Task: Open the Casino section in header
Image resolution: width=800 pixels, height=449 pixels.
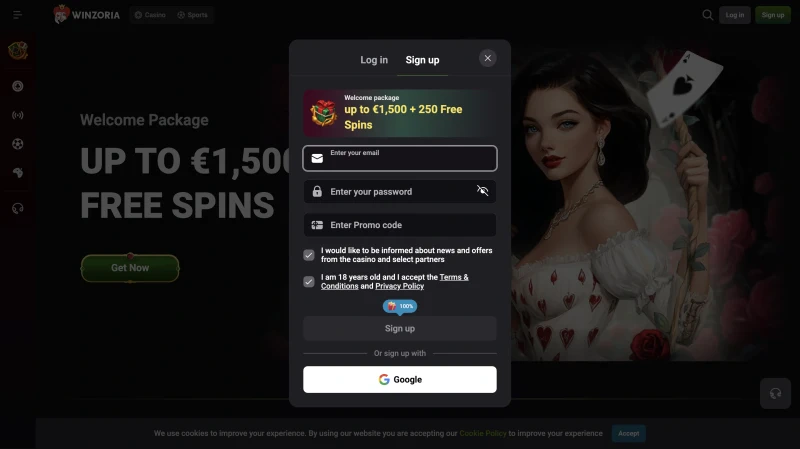Action: (x=150, y=15)
